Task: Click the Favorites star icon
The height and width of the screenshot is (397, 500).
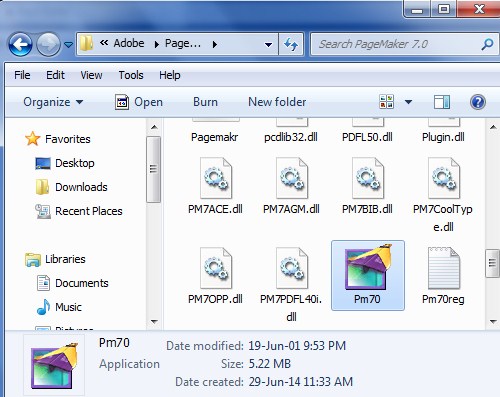Action: click(33, 139)
